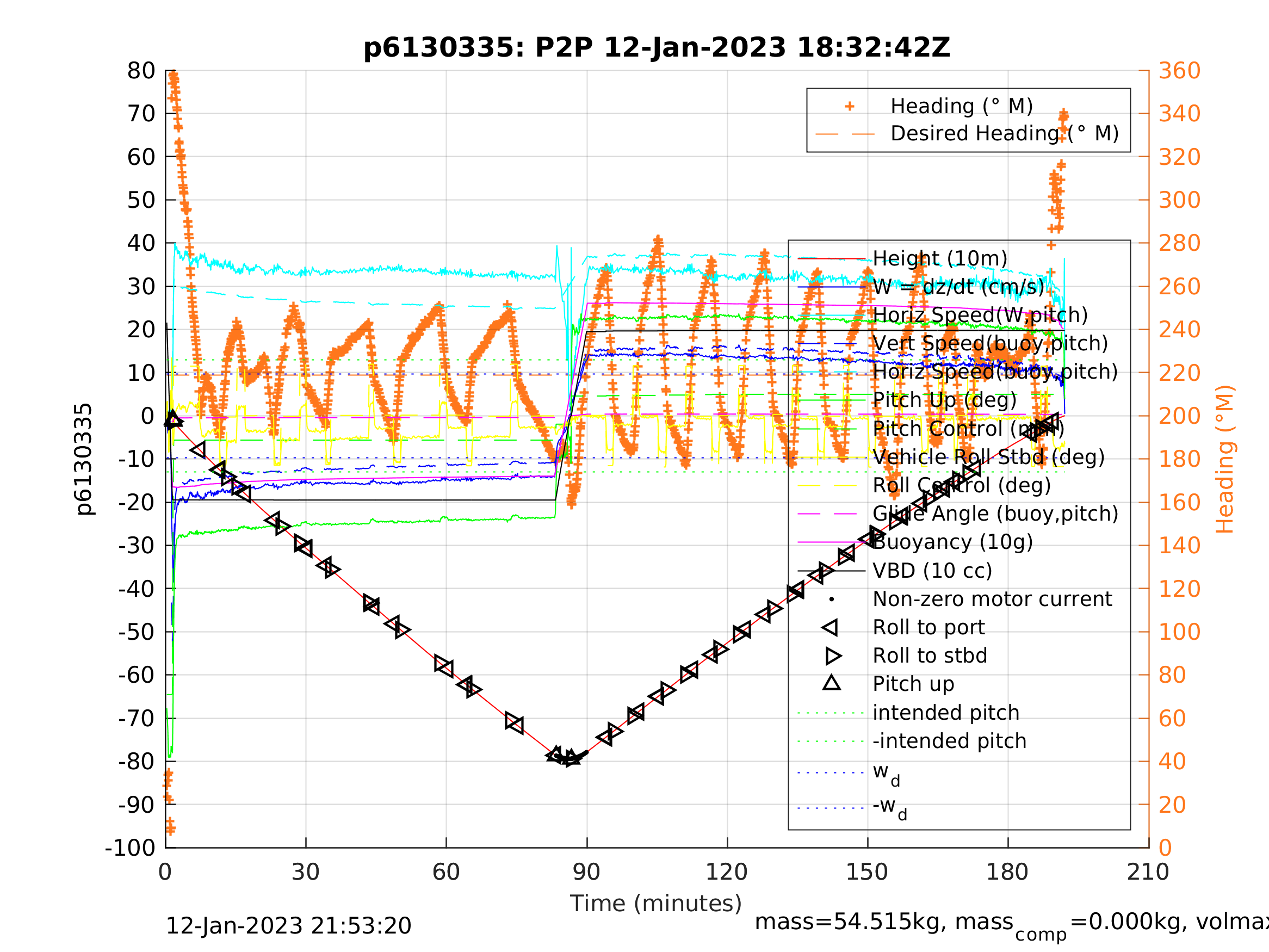Click the Pitch up triangle legend icon

point(831,682)
